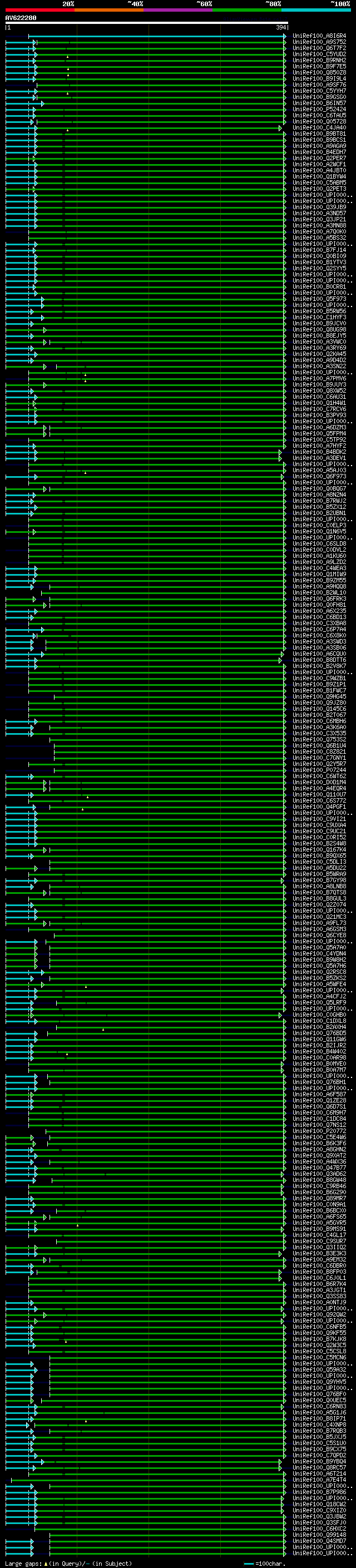Click the query end position 394
Viewport: 356px width, 1568px height.
[x=281, y=27]
